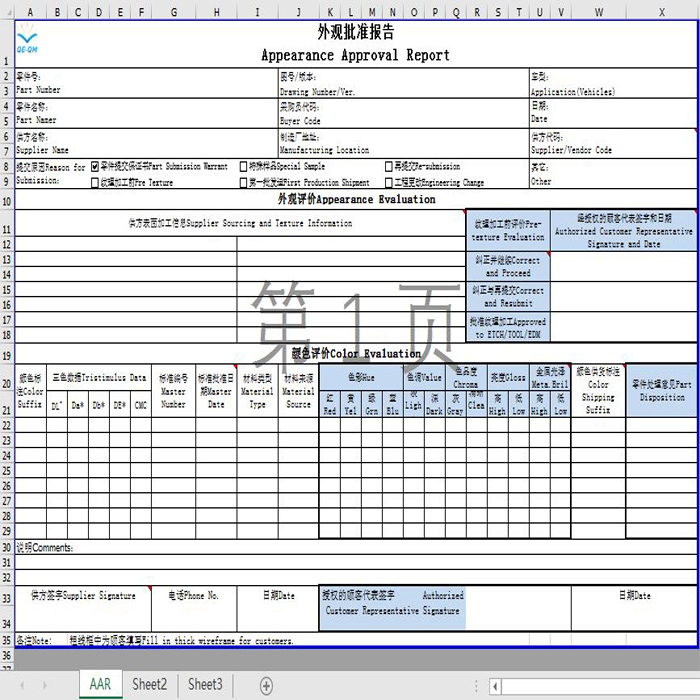Open the Sheet3 tab
The width and height of the screenshot is (700, 700).
pos(205,684)
